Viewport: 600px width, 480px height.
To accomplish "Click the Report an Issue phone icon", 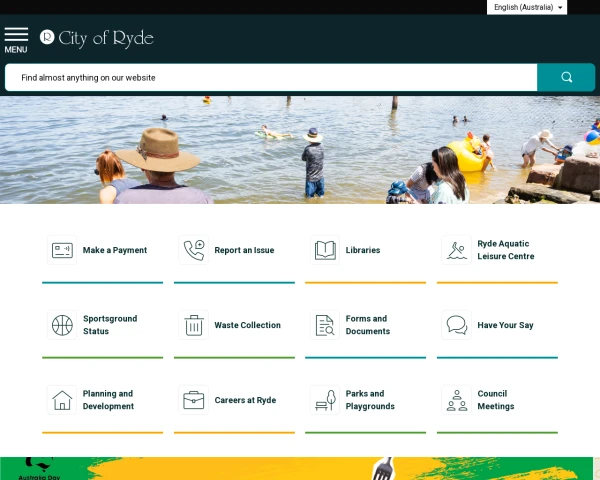I will 193,250.
